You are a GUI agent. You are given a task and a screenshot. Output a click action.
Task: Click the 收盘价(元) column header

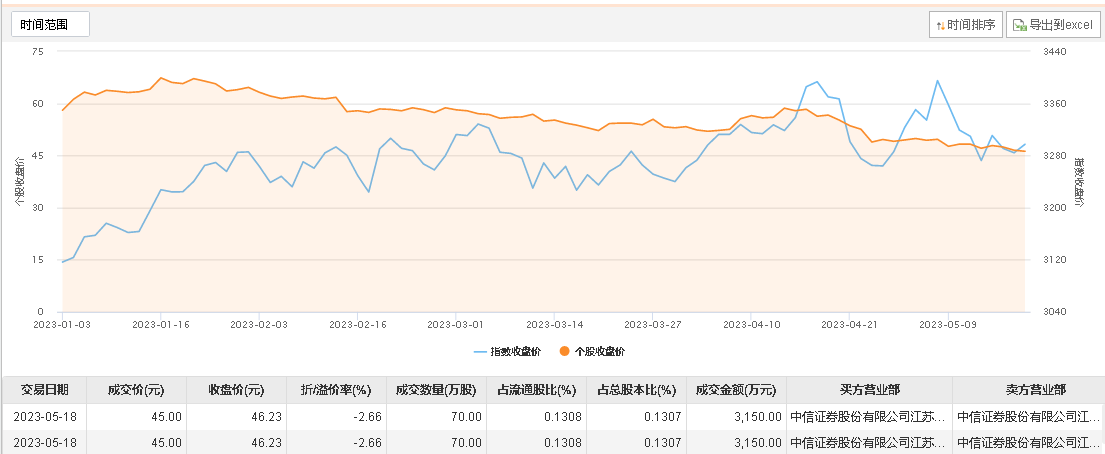pyautogui.click(x=236, y=390)
